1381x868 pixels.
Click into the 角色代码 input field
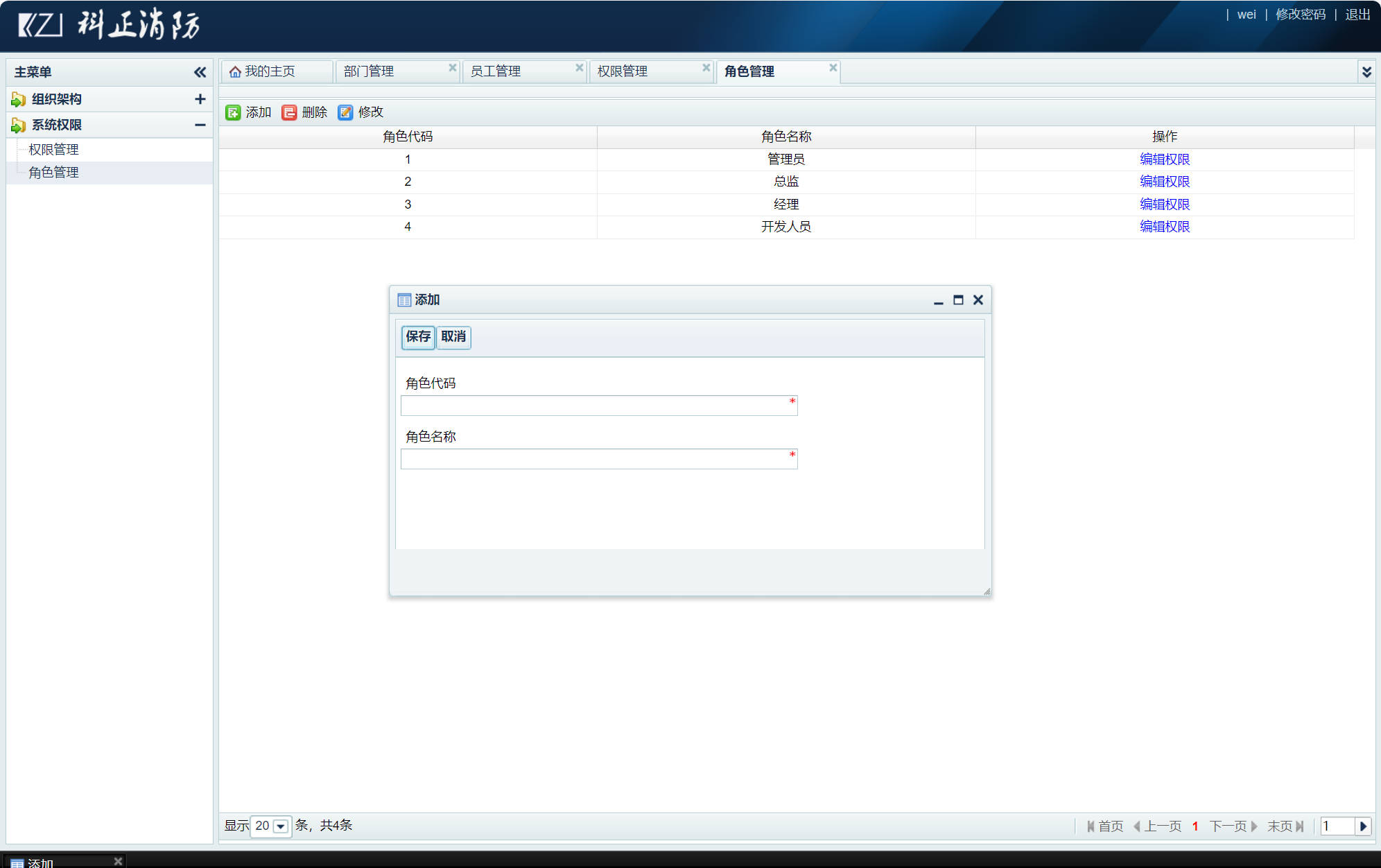coord(595,406)
